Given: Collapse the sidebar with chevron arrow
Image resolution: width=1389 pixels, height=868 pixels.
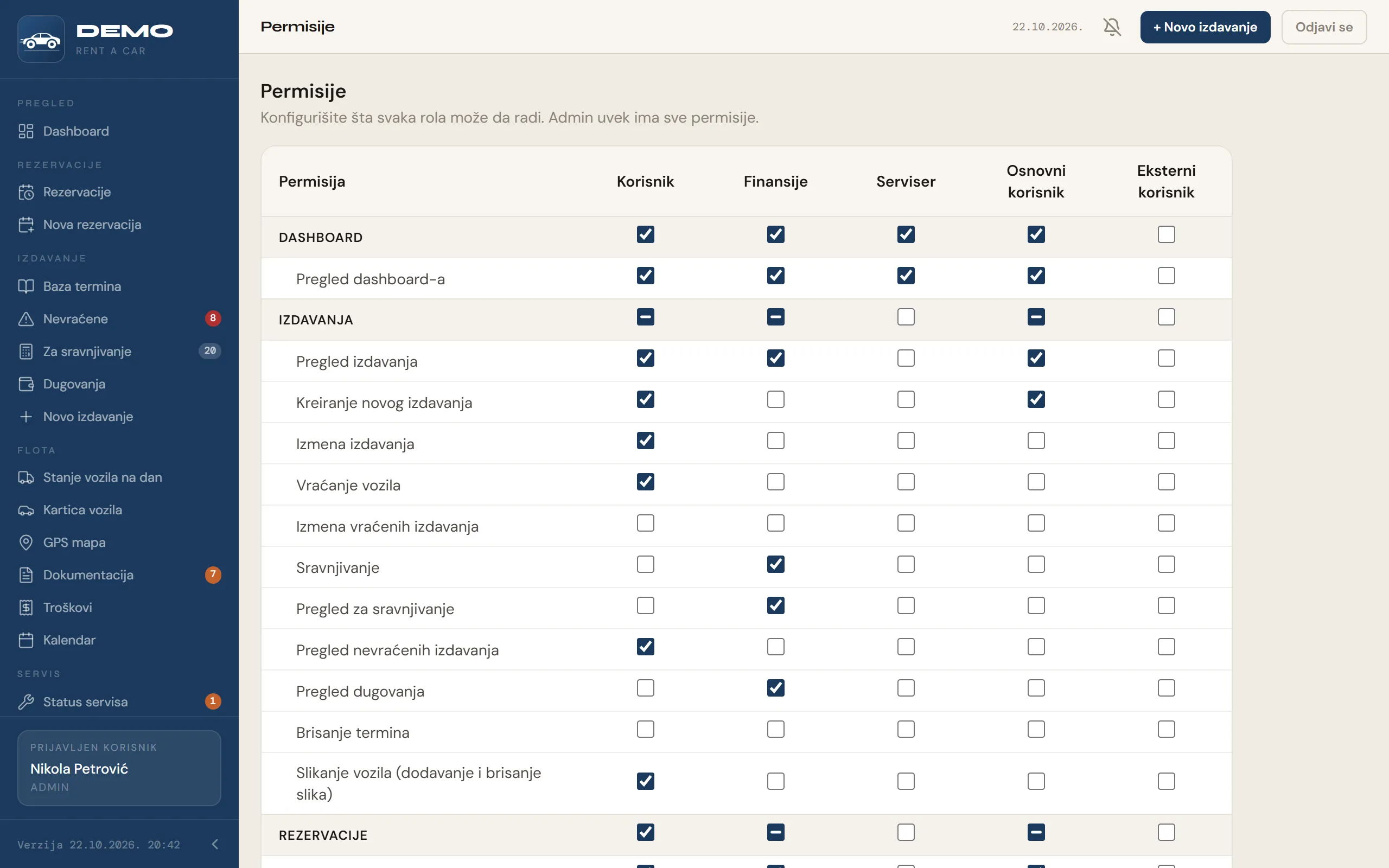Looking at the screenshot, I should [x=215, y=844].
